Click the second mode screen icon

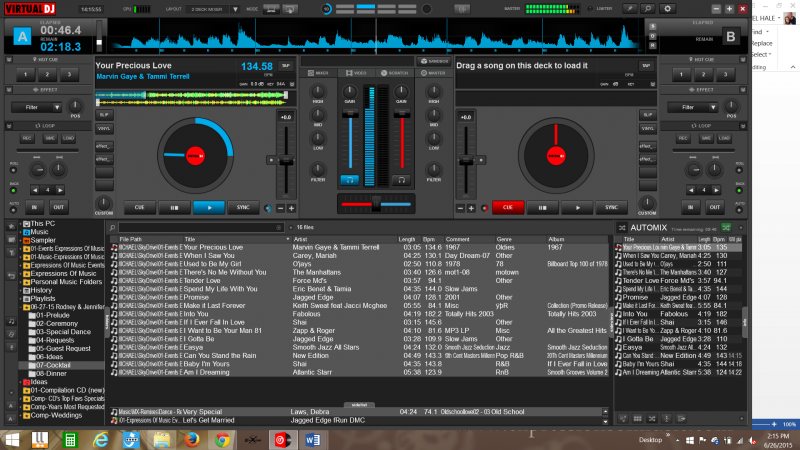tap(290, 9)
